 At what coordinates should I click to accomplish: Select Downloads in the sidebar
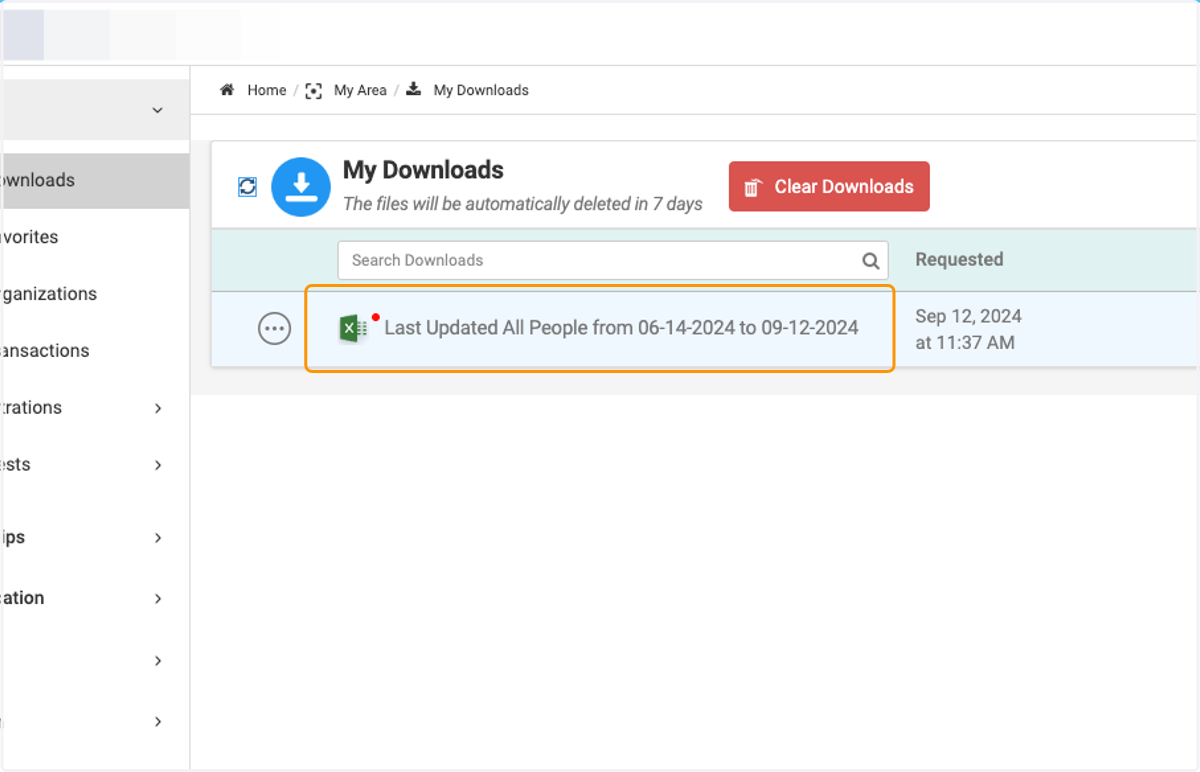click(x=94, y=180)
